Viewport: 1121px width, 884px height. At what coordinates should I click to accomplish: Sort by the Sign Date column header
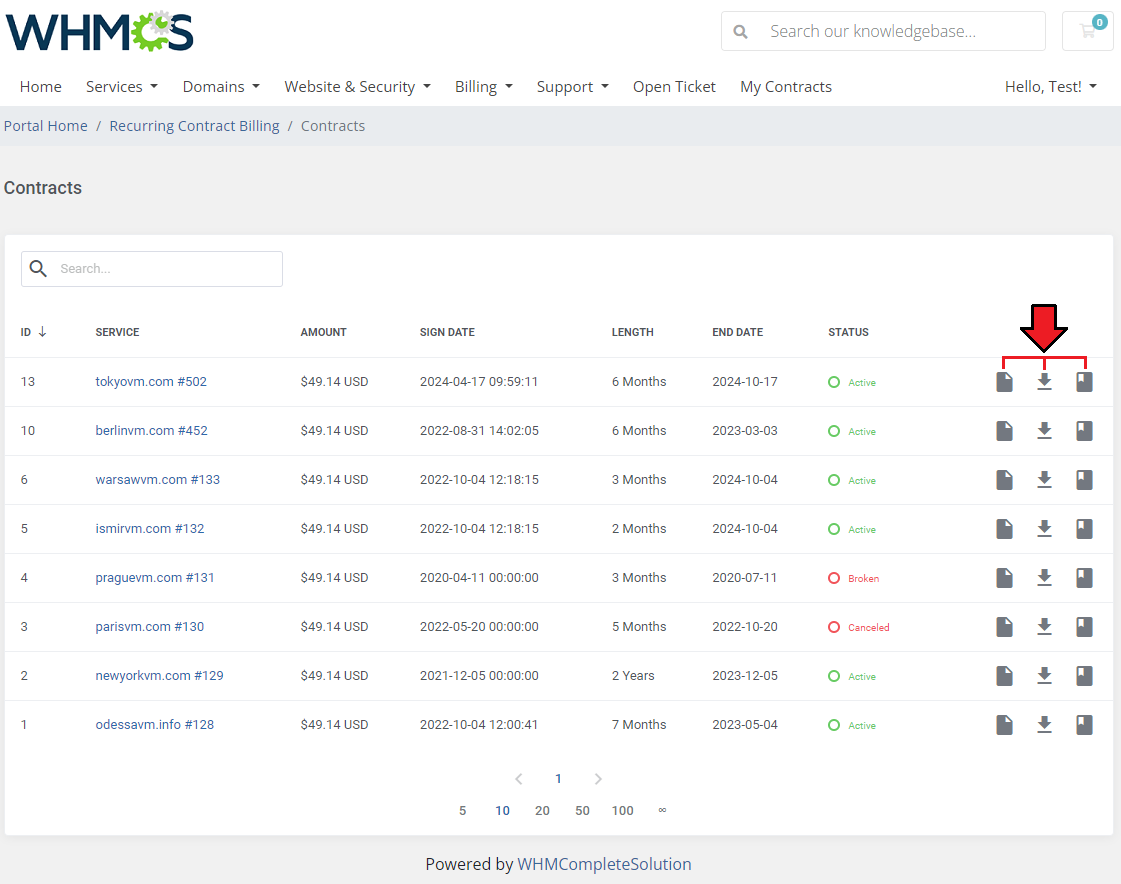(447, 332)
